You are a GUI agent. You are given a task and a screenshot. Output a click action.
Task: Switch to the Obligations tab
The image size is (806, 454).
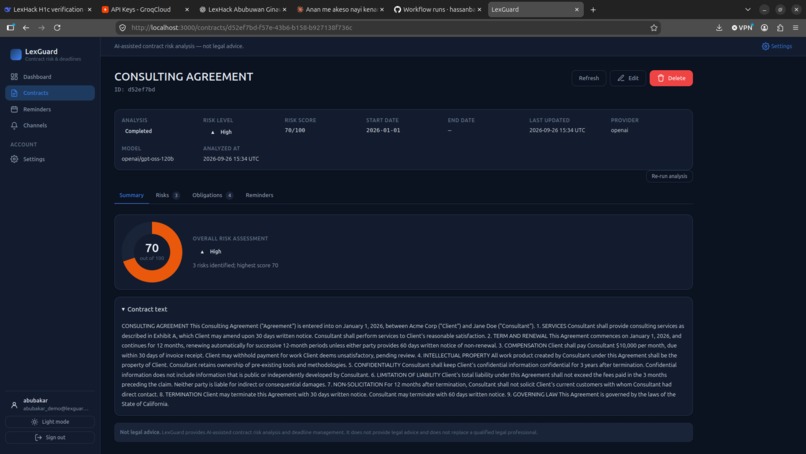coord(212,195)
